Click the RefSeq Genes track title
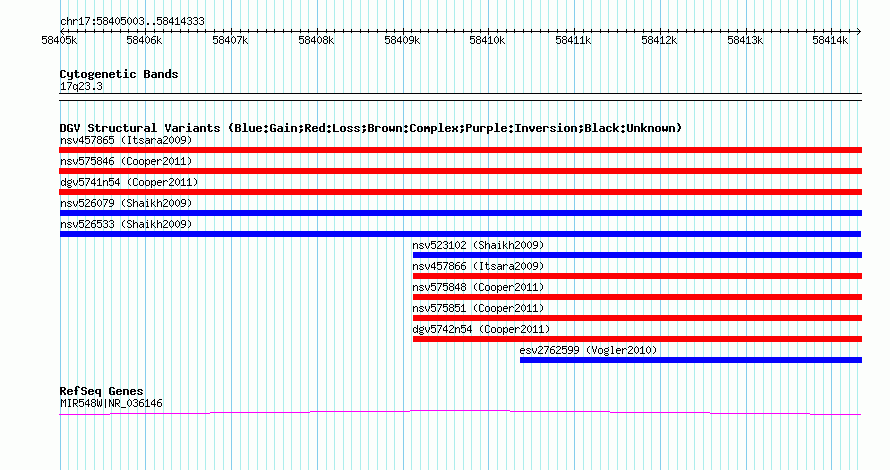The height and width of the screenshot is (470, 890). click(101, 391)
